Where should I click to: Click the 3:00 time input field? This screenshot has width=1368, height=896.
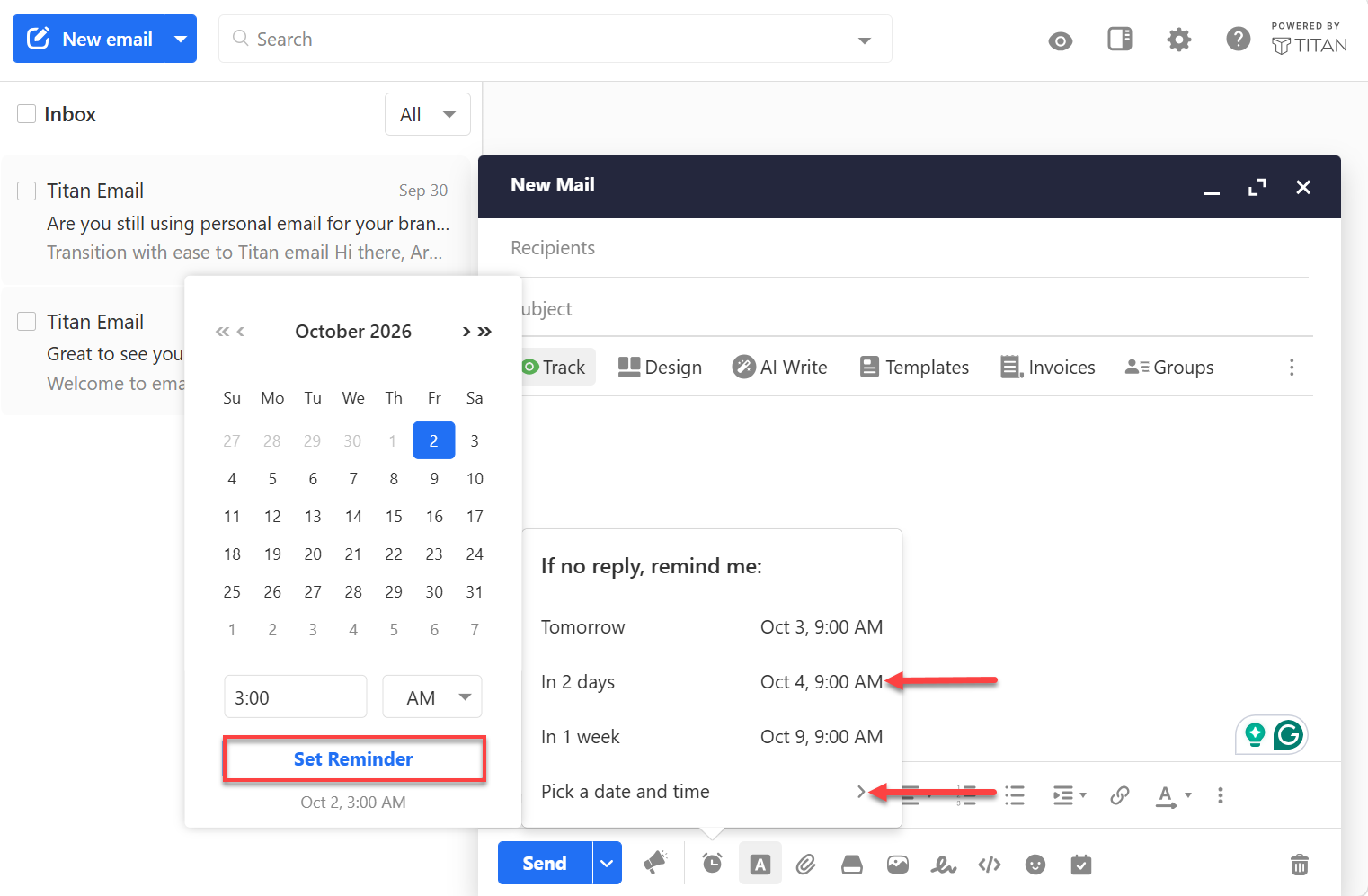tap(296, 697)
